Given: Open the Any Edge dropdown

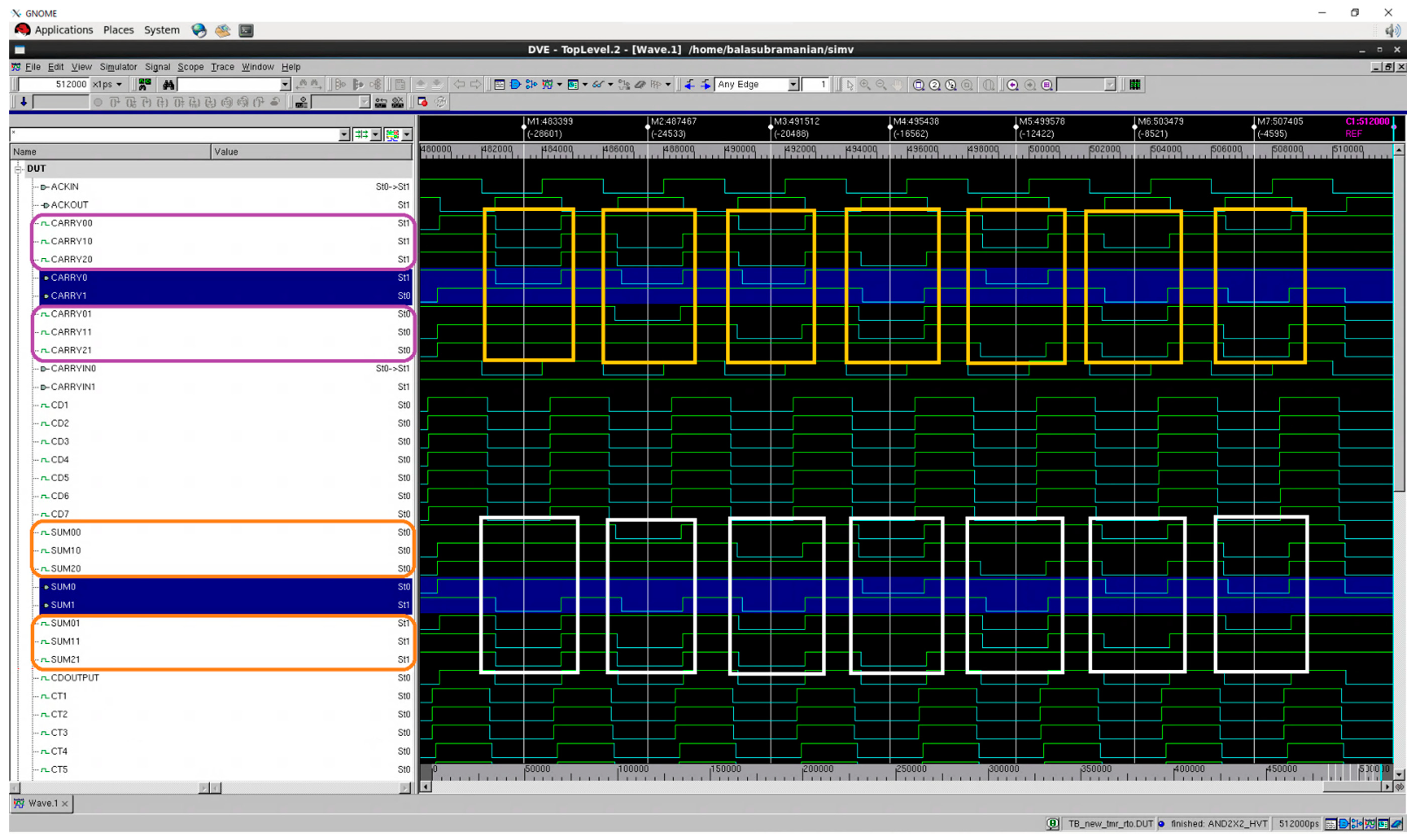Looking at the screenshot, I should [x=793, y=85].
